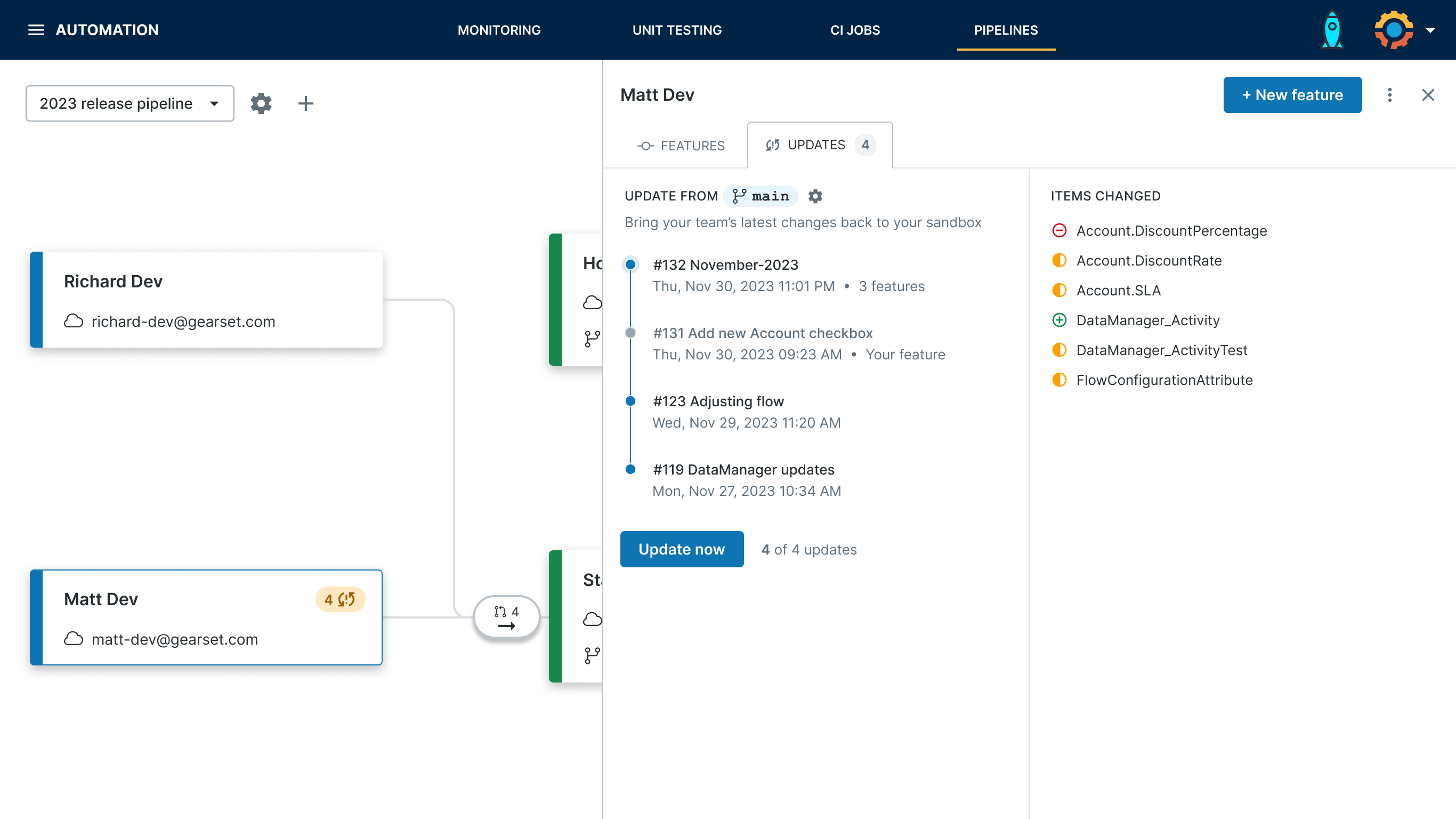Screen dimensions: 1456x819
Task: Click the pull request badge showing 4
Action: 506,617
